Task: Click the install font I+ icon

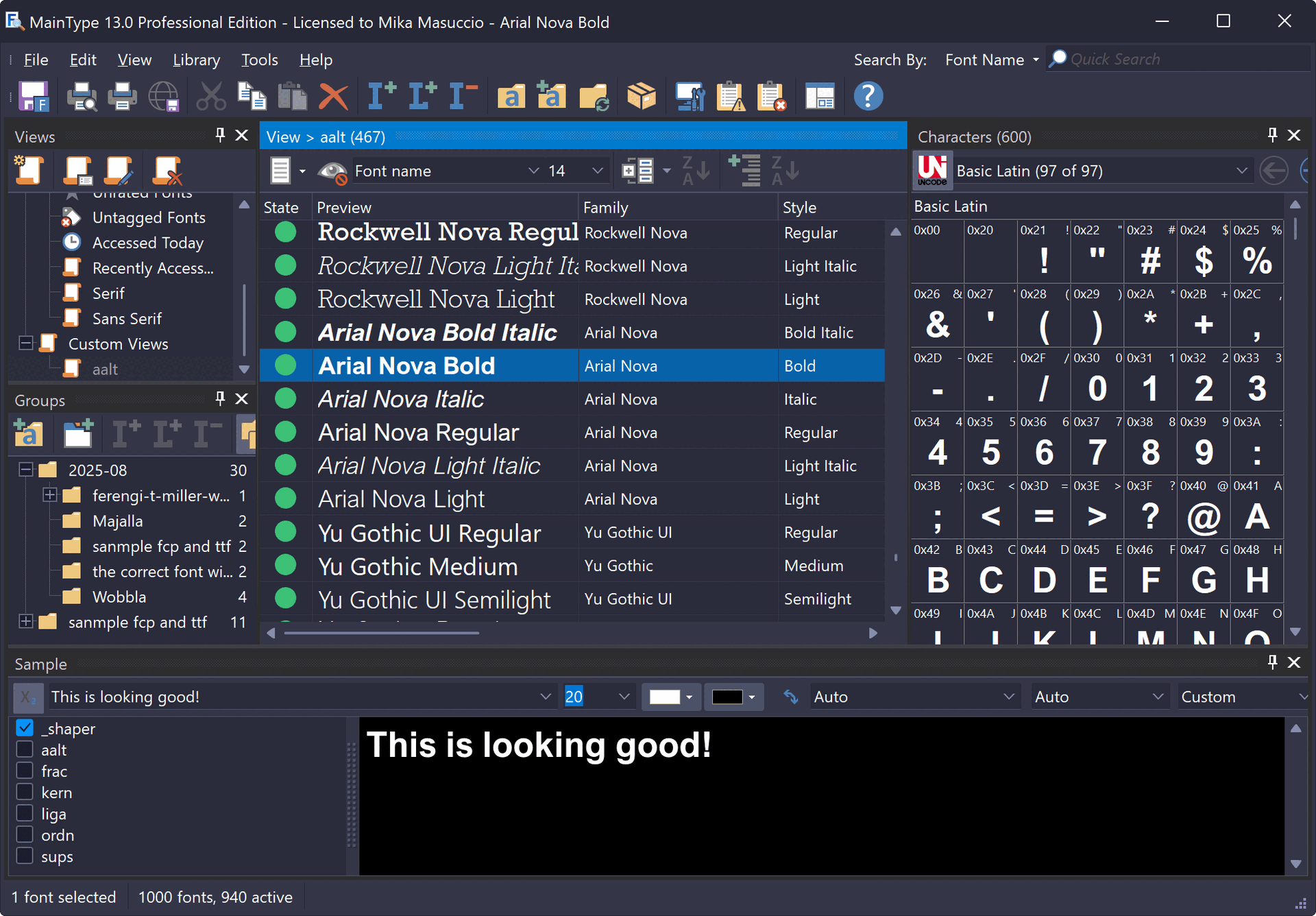Action: [x=381, y=97]
